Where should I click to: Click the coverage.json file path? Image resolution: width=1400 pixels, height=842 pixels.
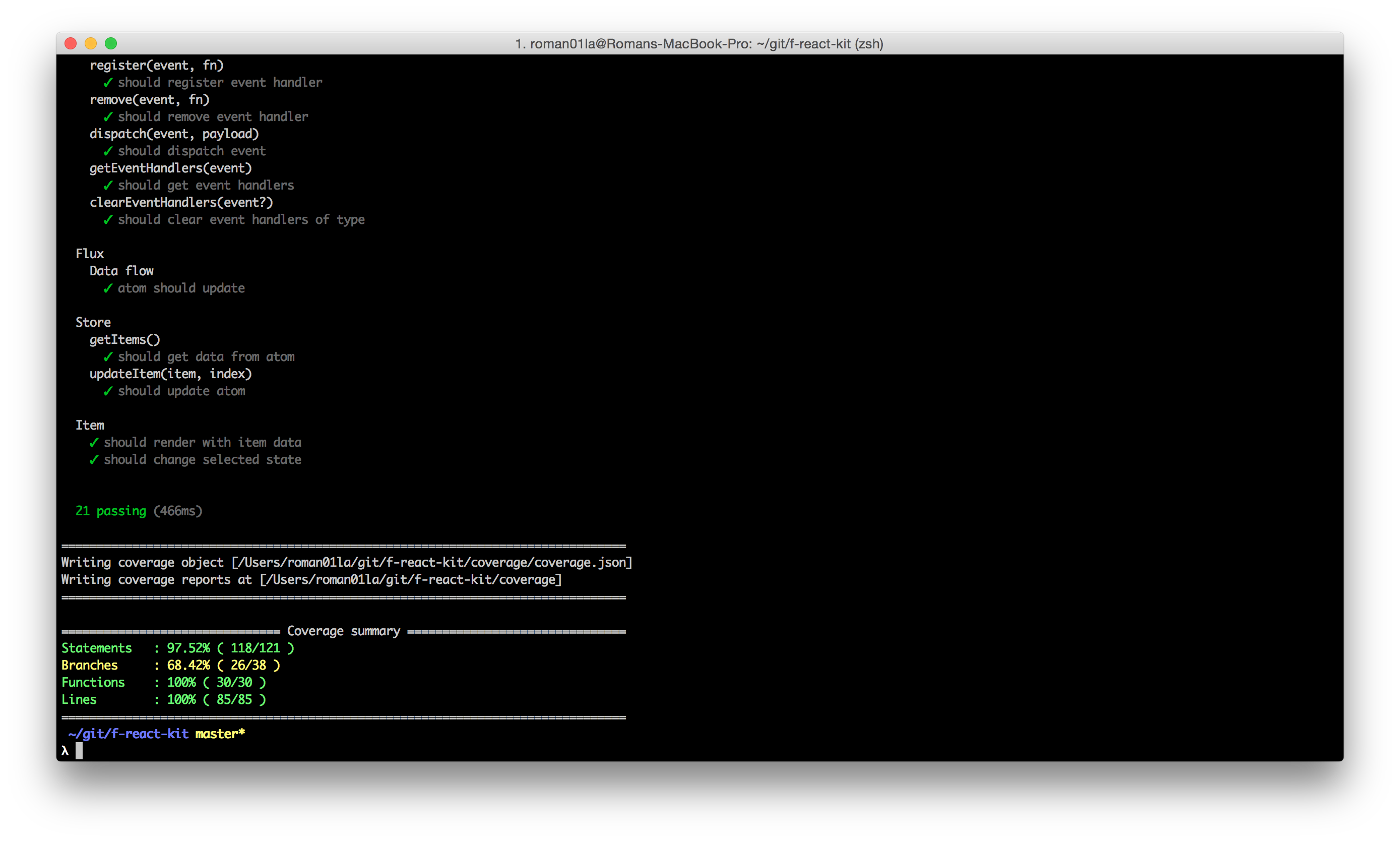point(431,563)
